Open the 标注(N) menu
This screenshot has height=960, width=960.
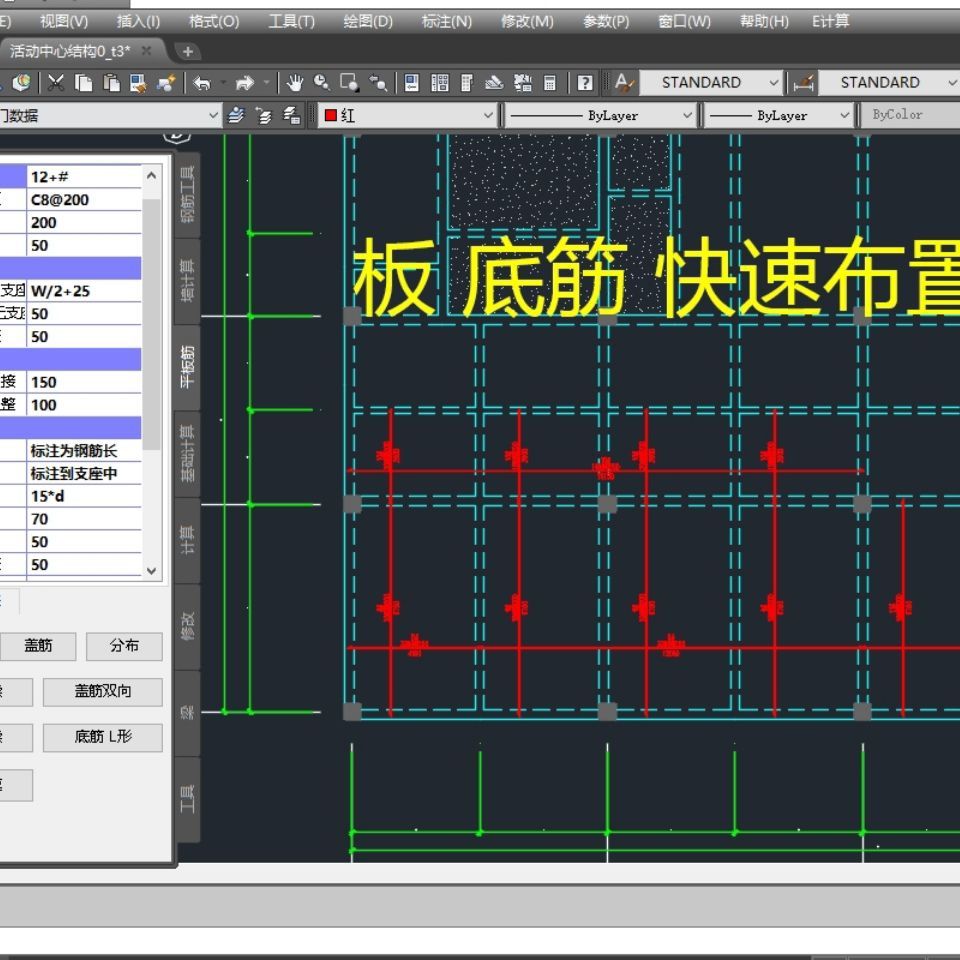coord(446,21)
